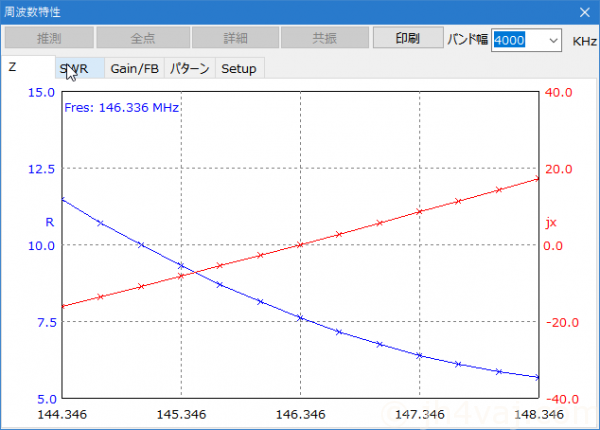The image size is (600, 430).
Task: Click the red jx axis label
Action: click(x=549, y=222)
